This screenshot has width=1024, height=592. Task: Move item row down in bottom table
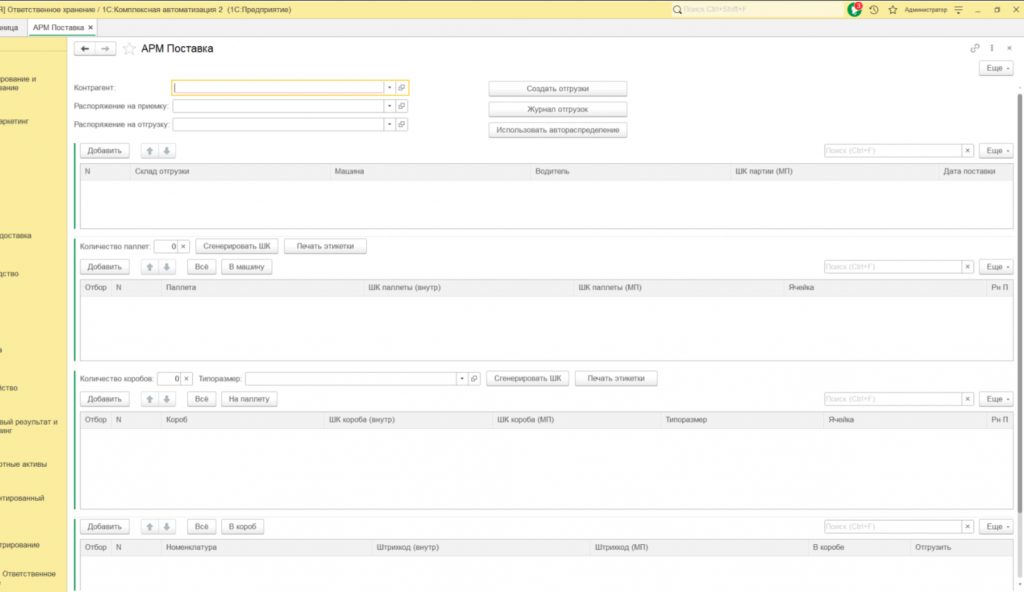coord(167,527)
